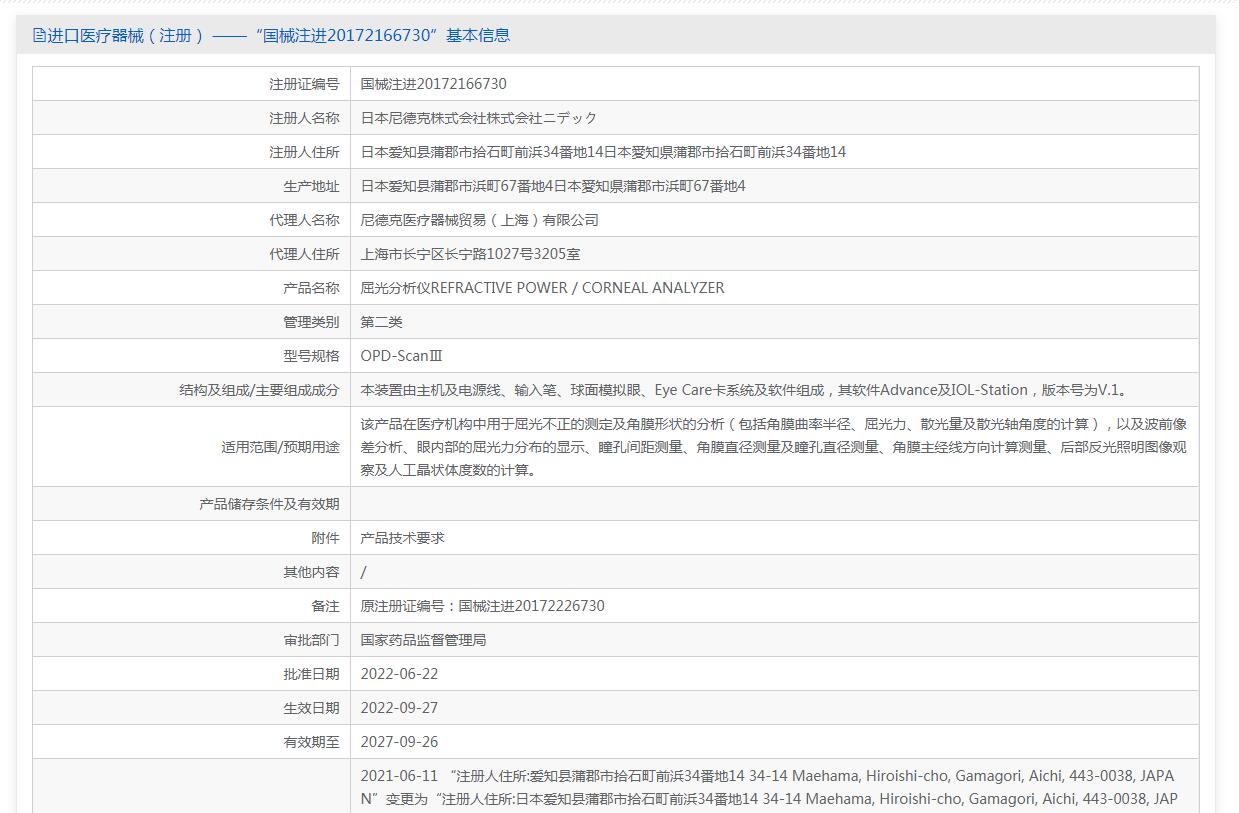Screen dimensions: 1239x813
Task: Click the 代理人名称 label
Action: tap(304, 220)
